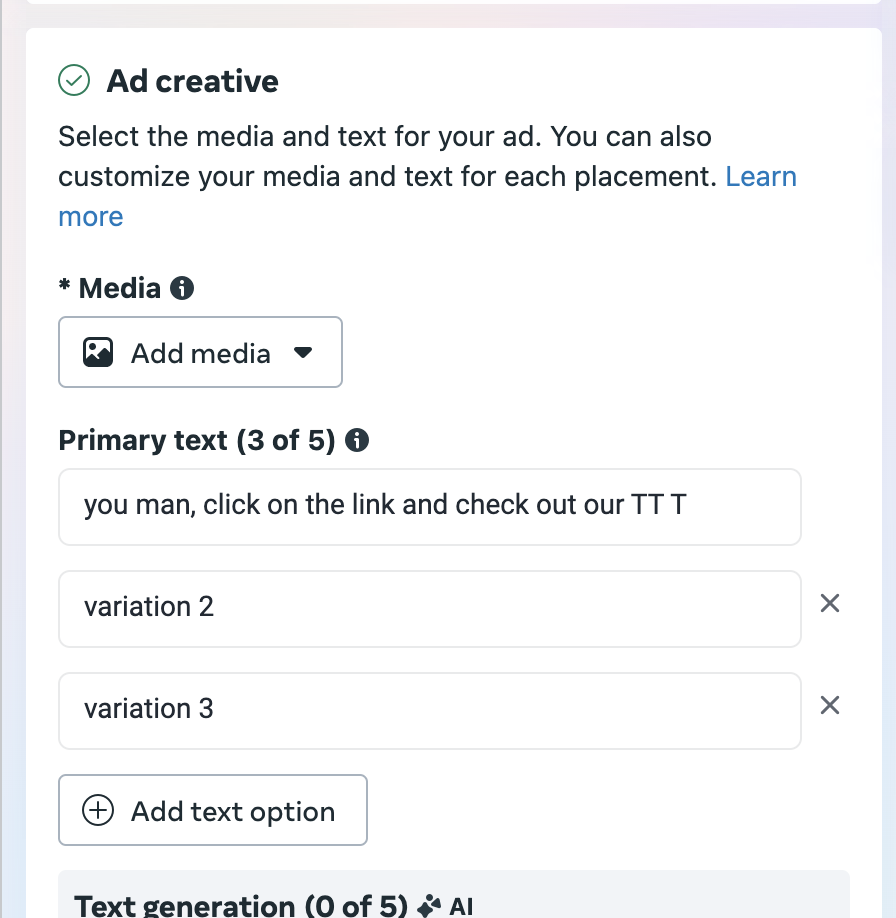Click the AI sparkle icon near Text generation
The image size is (896, 918).
(x=426, y=905)
